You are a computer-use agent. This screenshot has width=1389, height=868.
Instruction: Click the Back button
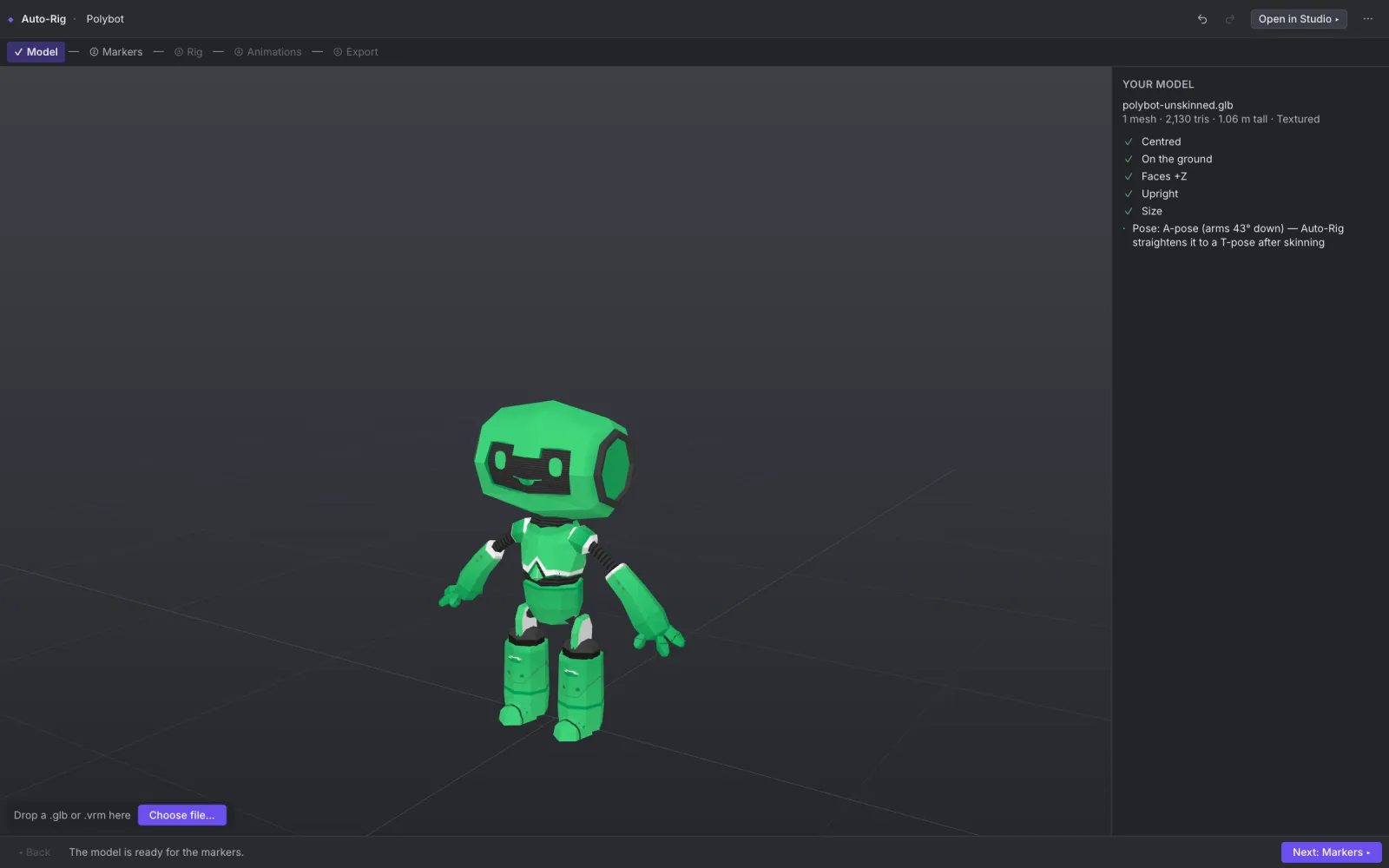[35, 852]
